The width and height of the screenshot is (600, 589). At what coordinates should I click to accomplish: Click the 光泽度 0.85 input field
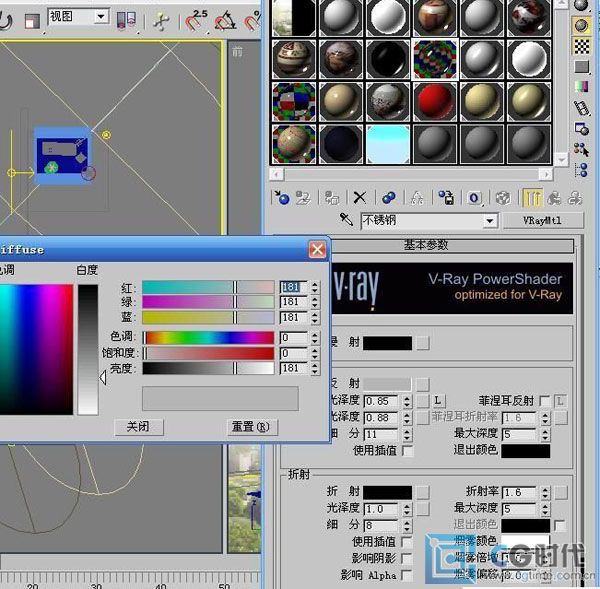(381, 401)
